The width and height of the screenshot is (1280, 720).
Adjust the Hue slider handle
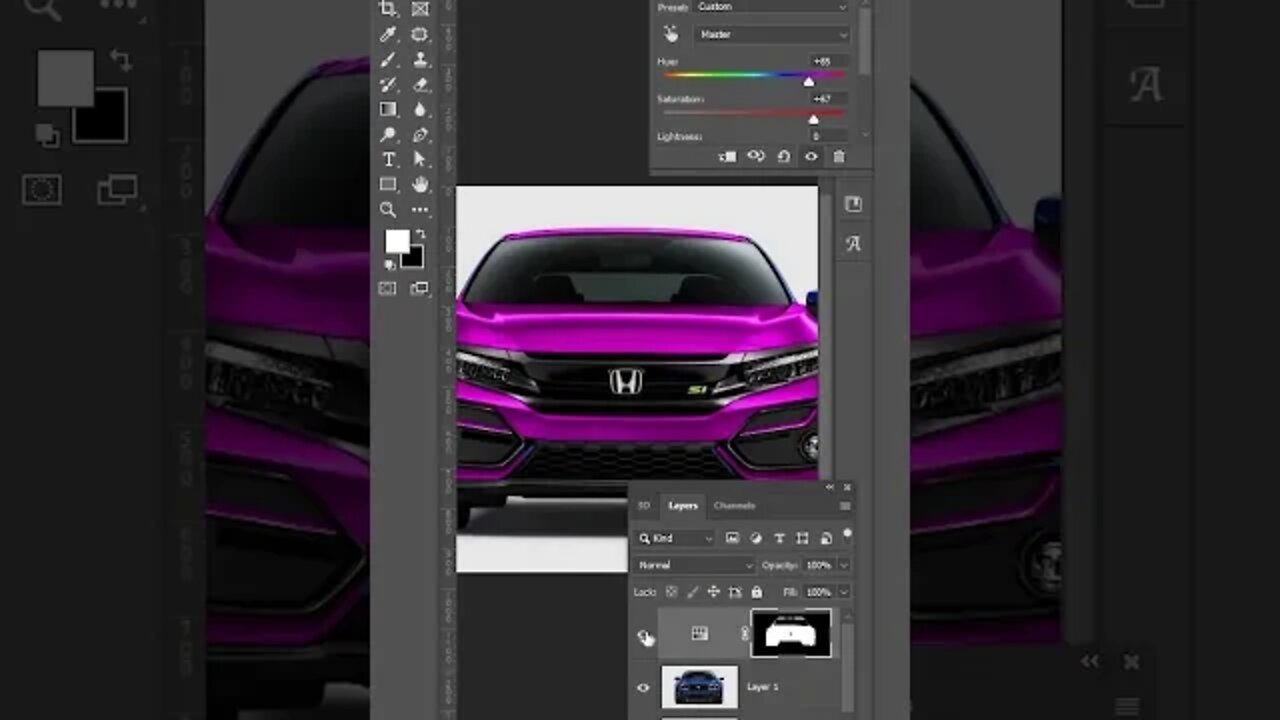[x=809, y=81]
